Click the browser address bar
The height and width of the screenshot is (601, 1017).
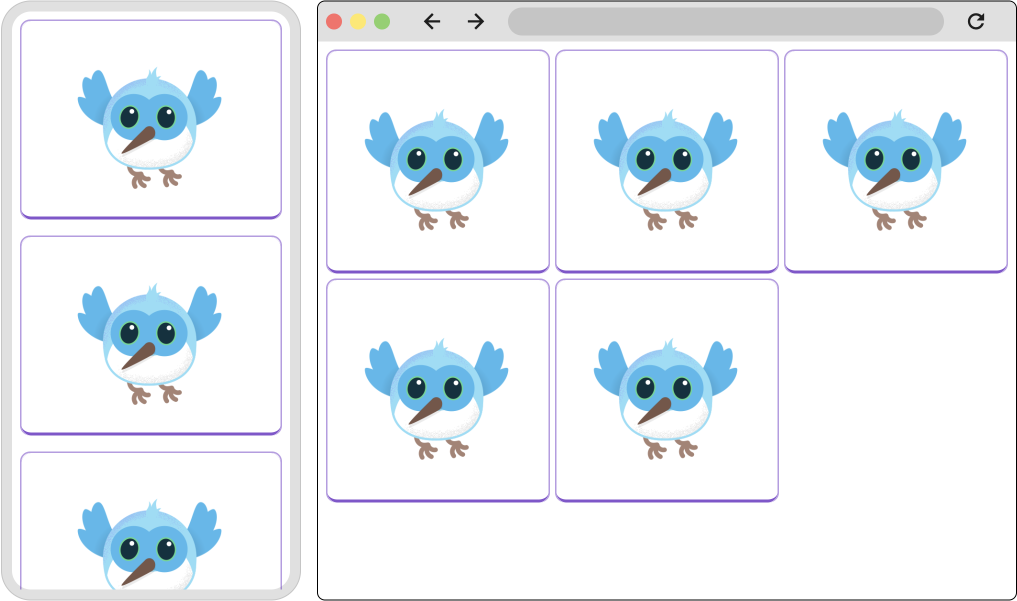coord(725,20)
